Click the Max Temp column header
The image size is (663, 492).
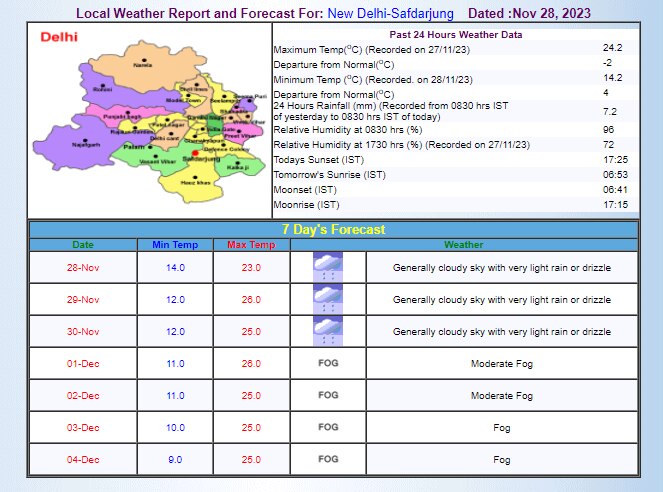pyautogui.click(x=250, y=245)
